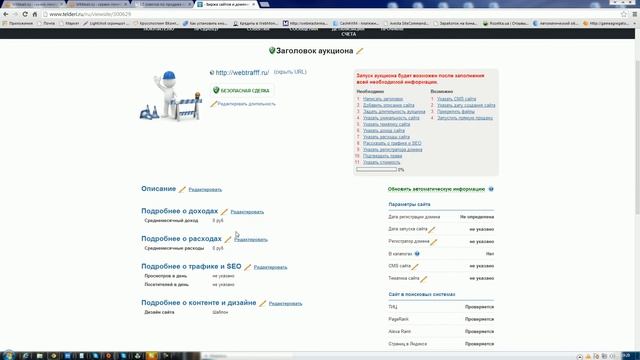Click help icon beside В каталогах
This screenshot has height=360, width=640.
point(417,253)
